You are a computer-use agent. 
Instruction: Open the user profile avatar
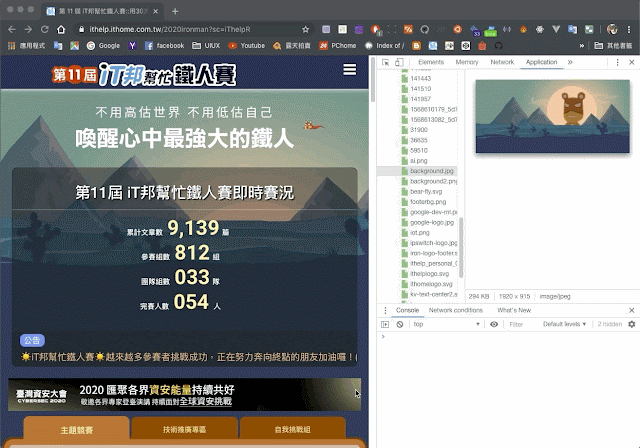click(612, 29)
